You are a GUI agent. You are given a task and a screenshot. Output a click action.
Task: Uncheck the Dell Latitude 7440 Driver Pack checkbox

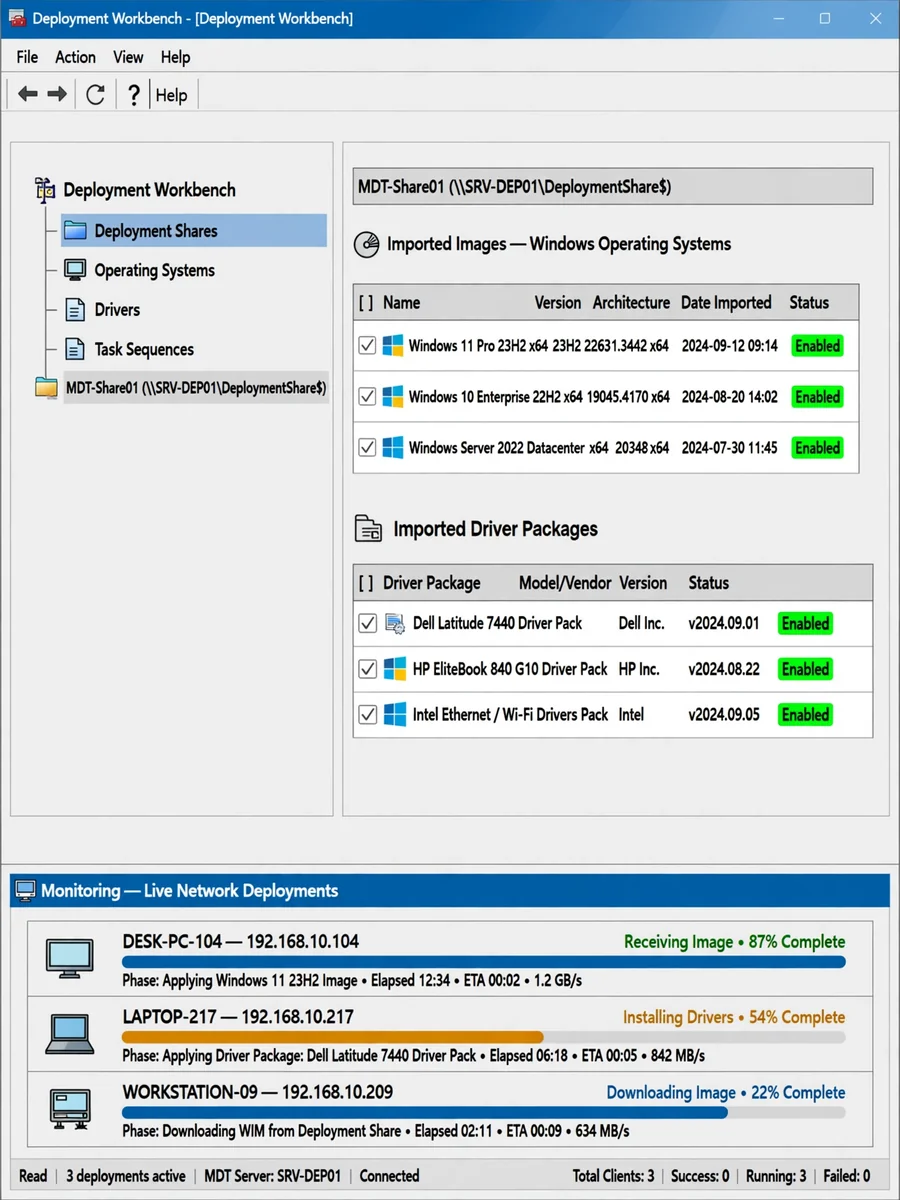click(367, 623)
